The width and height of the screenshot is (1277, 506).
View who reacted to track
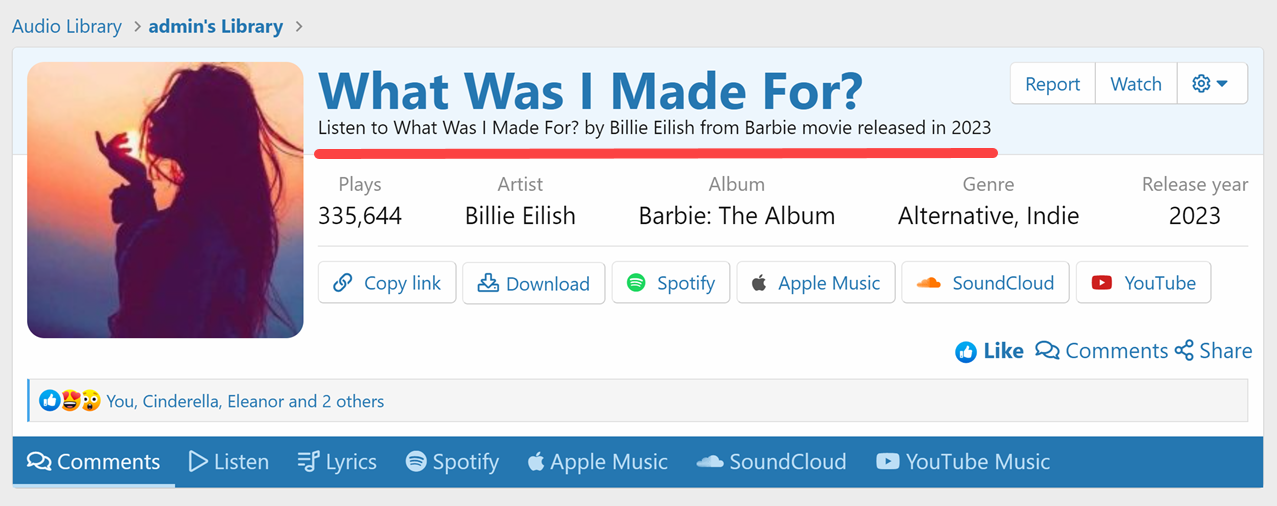(245, 402)
